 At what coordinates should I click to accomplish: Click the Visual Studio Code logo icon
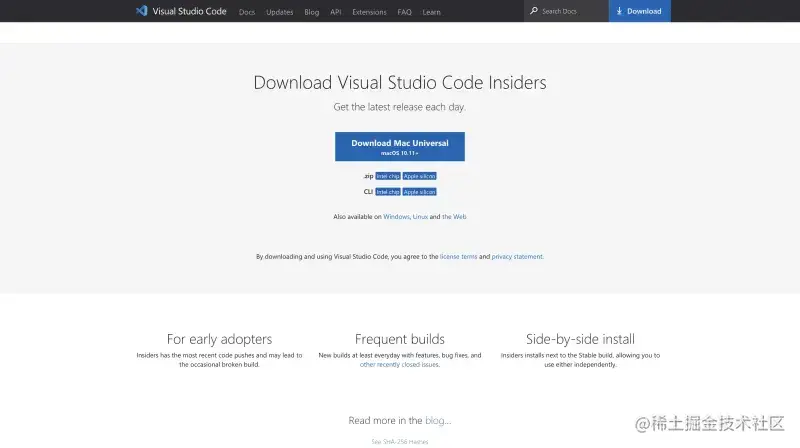(141, 11)
